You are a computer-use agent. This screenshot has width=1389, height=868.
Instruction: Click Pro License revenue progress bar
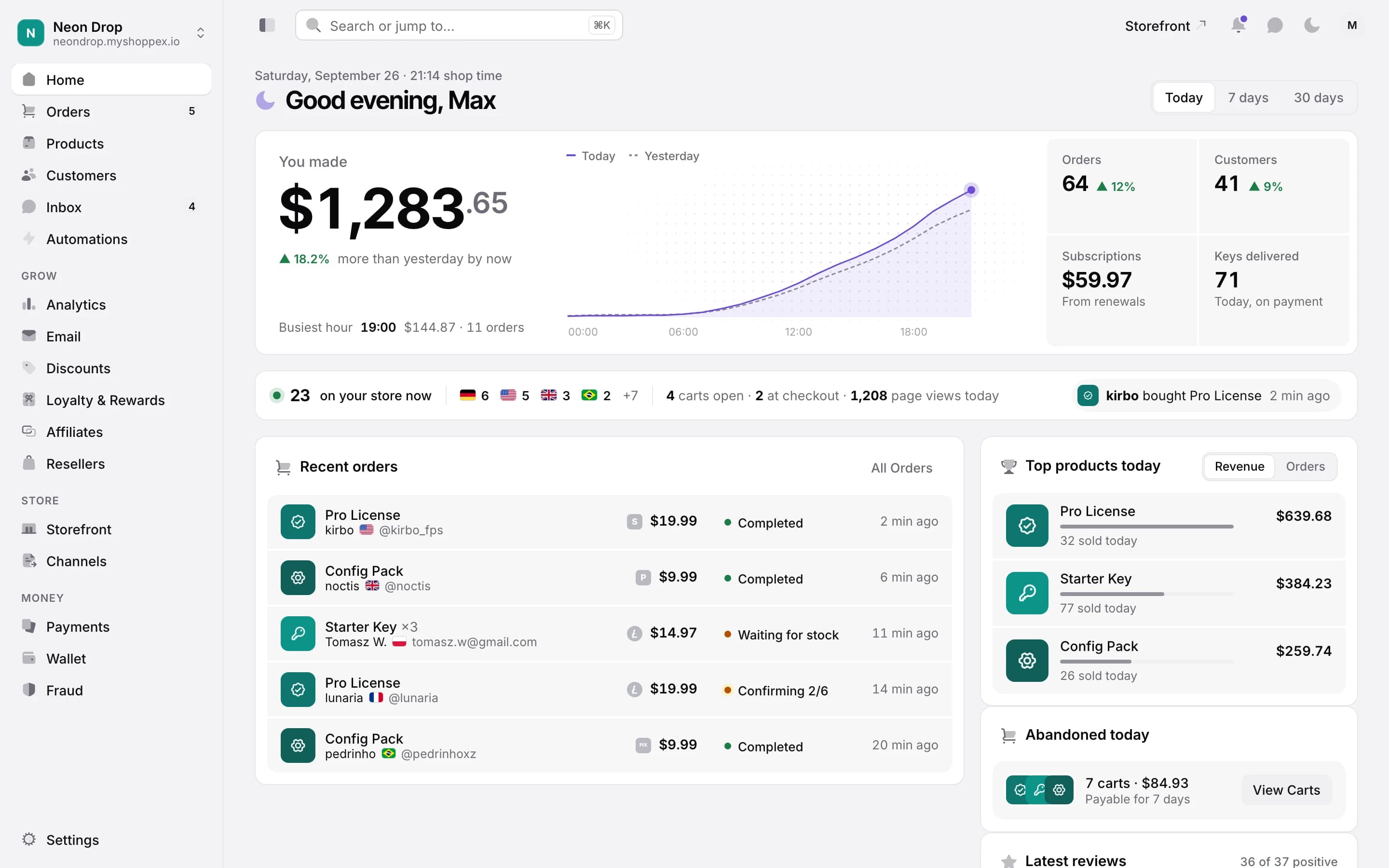(x=1146, y=527)
